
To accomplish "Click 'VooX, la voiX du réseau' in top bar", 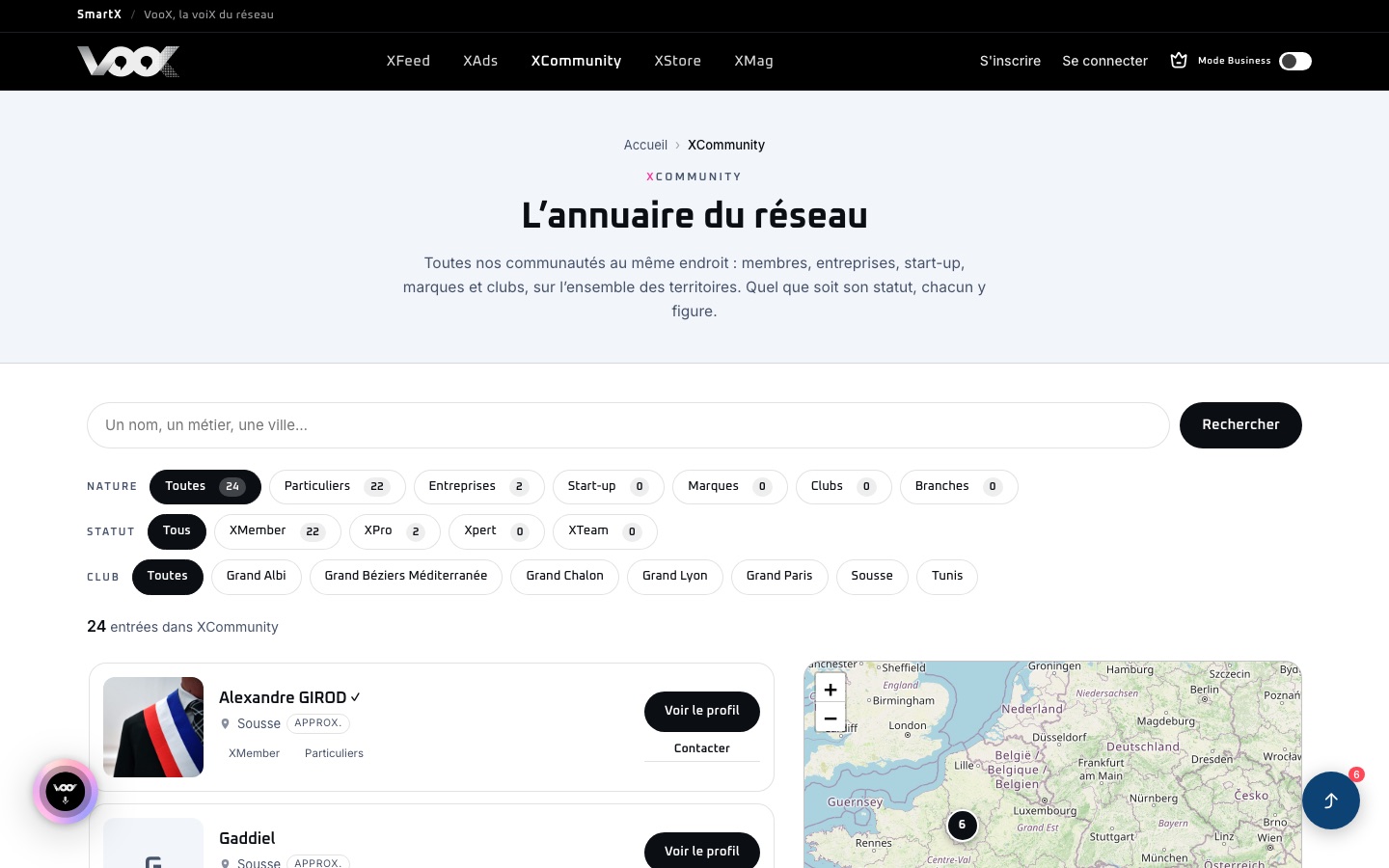I will 208,14.
